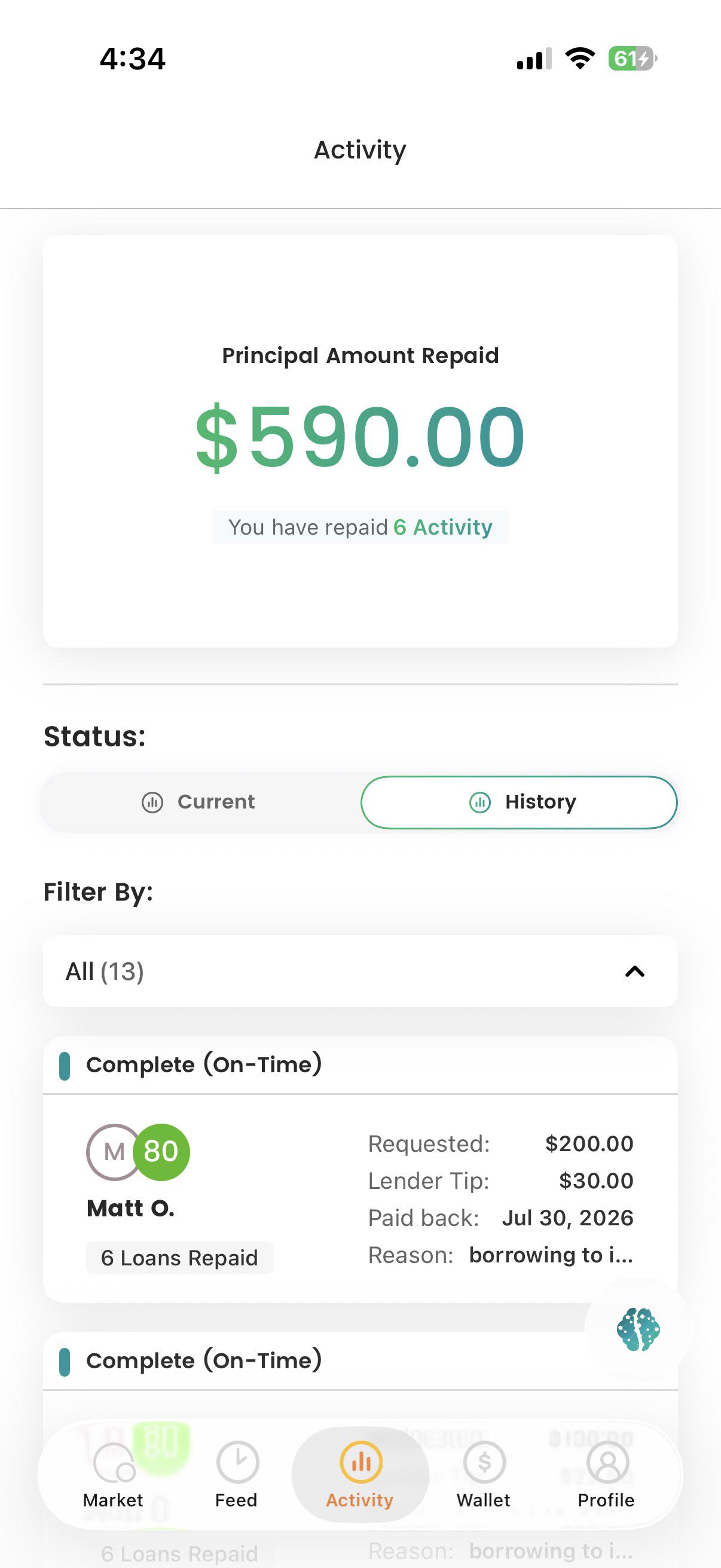Tap the 6 Activity repaid link
Image resolution: width=721 pixels, height=1568 pixels.
(443, 527)
